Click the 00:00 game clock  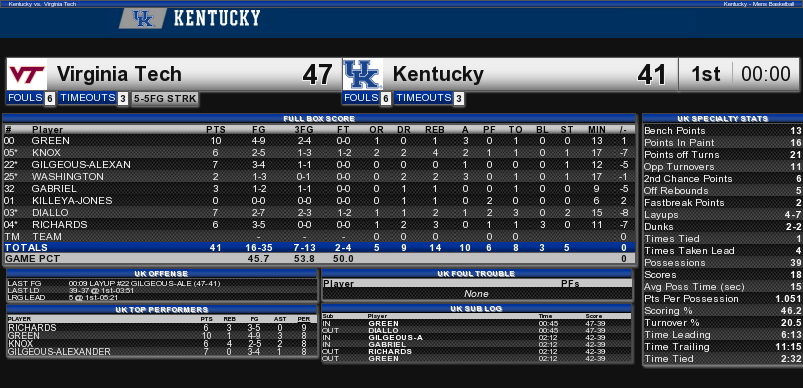[766, 74]
